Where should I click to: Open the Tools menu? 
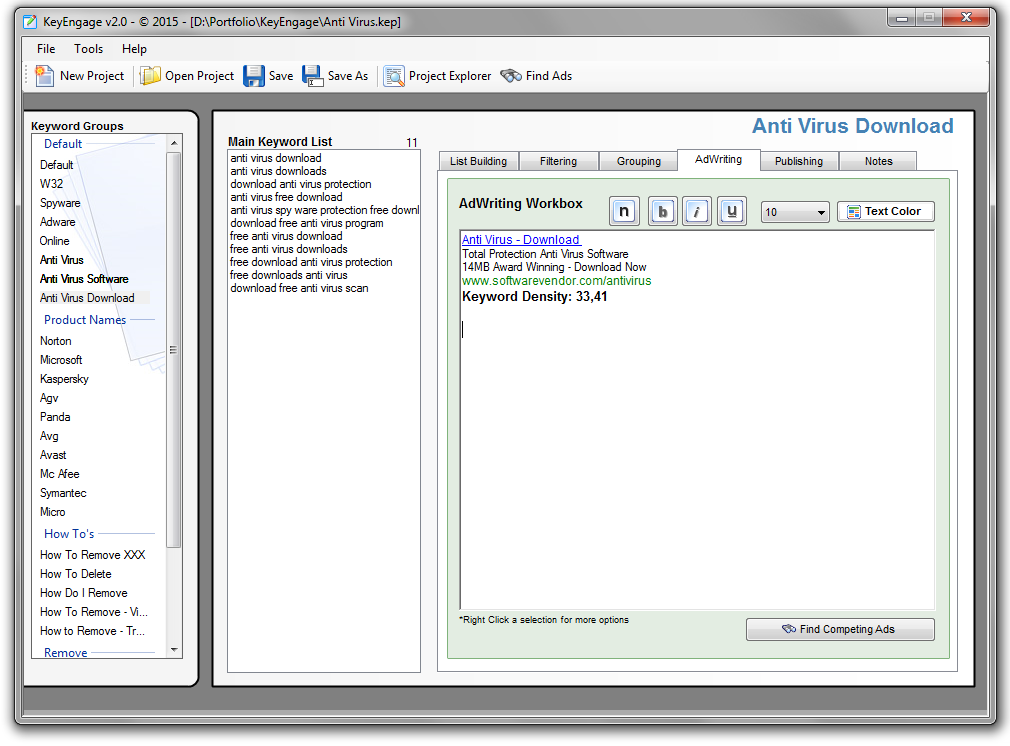click(x=88, y=49)
